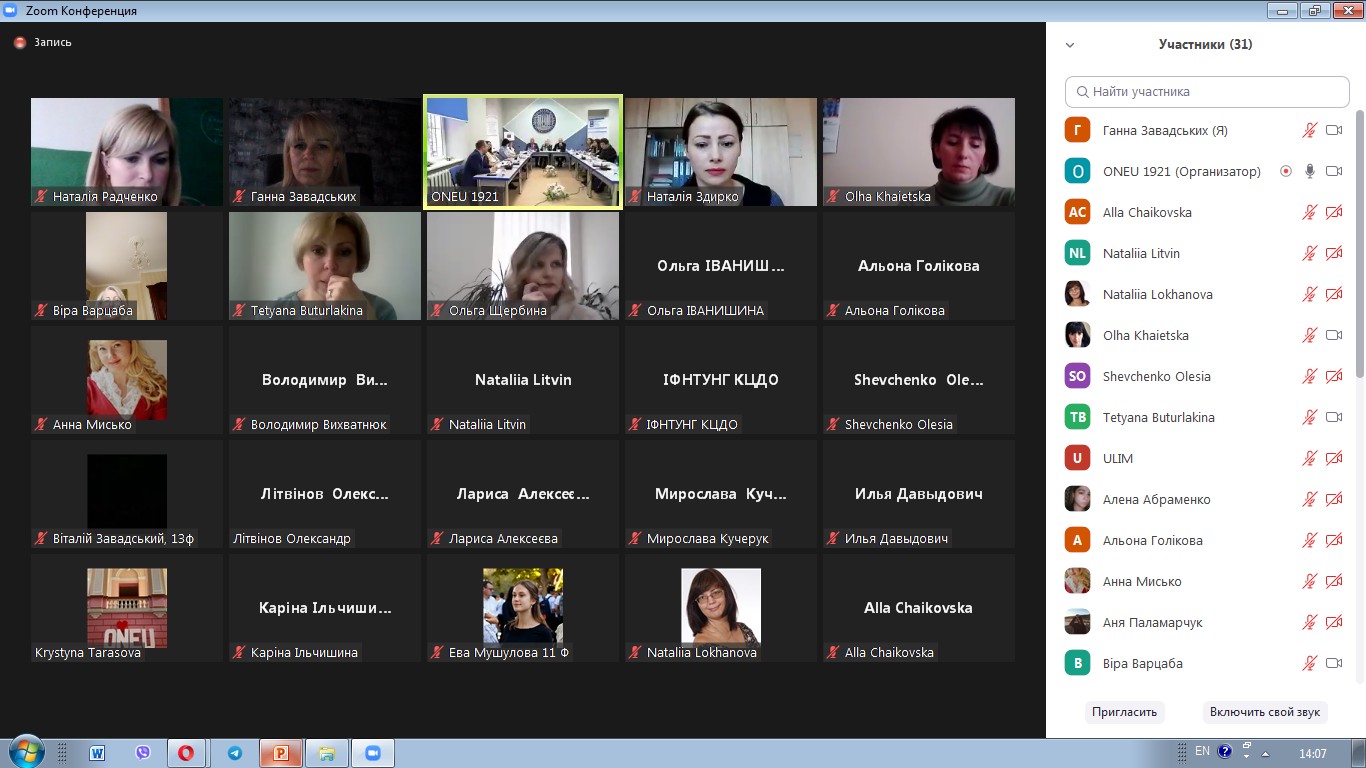This screenshot has height=768, width=1366.
Task: Open Telegram from the taskbar
Action: (x=234, y=753)
